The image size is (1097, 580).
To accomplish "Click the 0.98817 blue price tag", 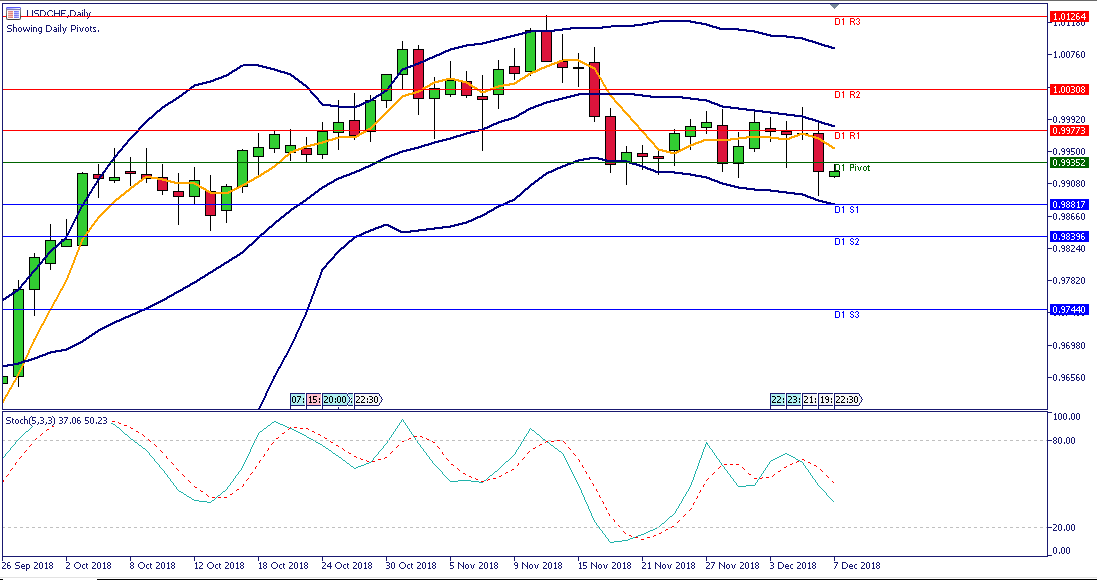I will pyautogui.click(x=1068, y=204).
